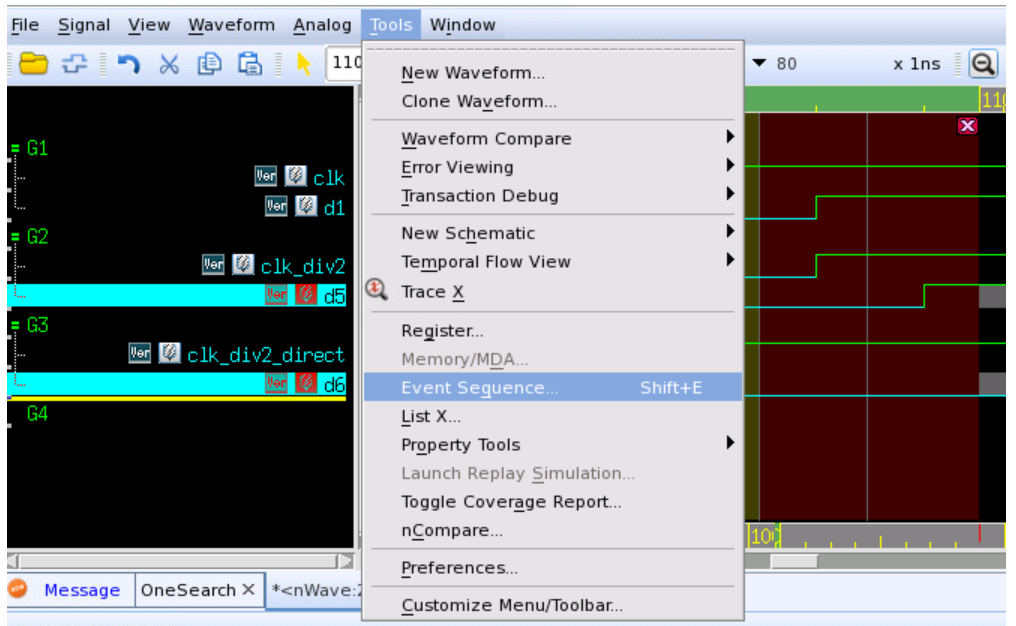Click the cursor time input field
Screen dimensions: 1016x626
click(344, 63)
